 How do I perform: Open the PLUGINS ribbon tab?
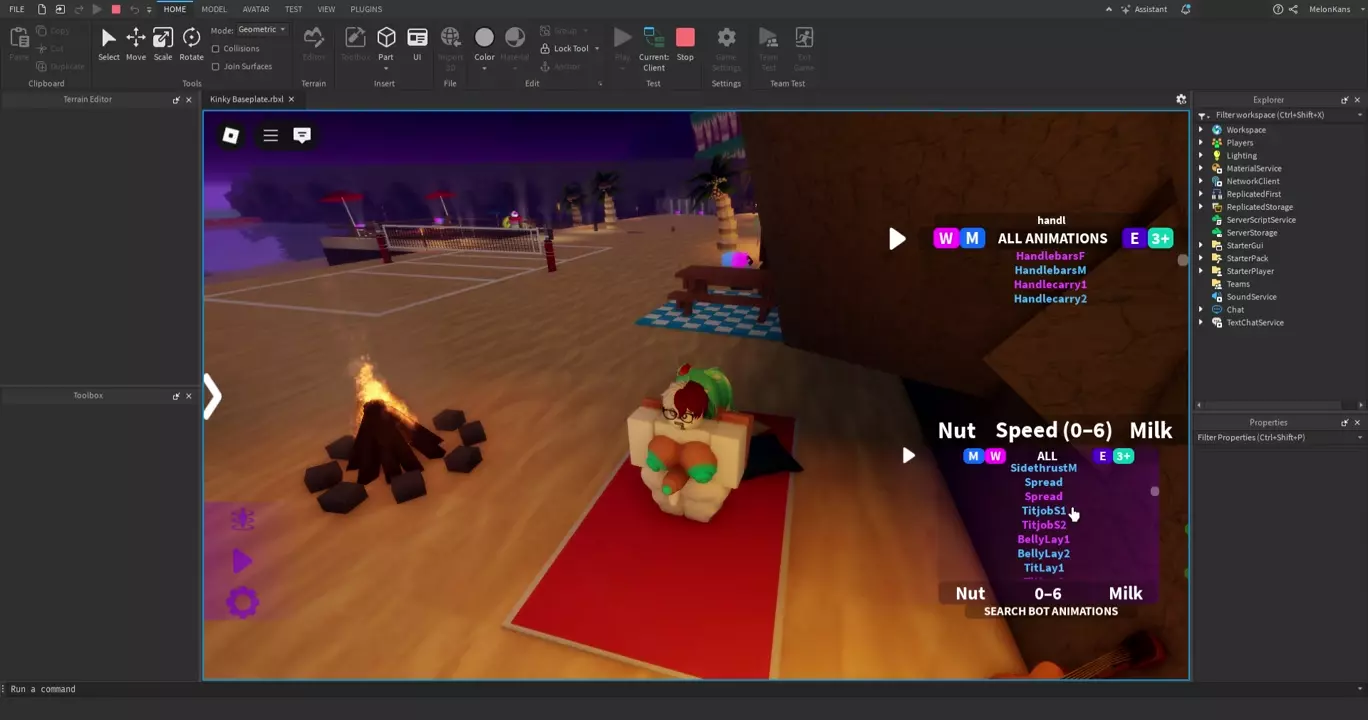coord(366,9)
